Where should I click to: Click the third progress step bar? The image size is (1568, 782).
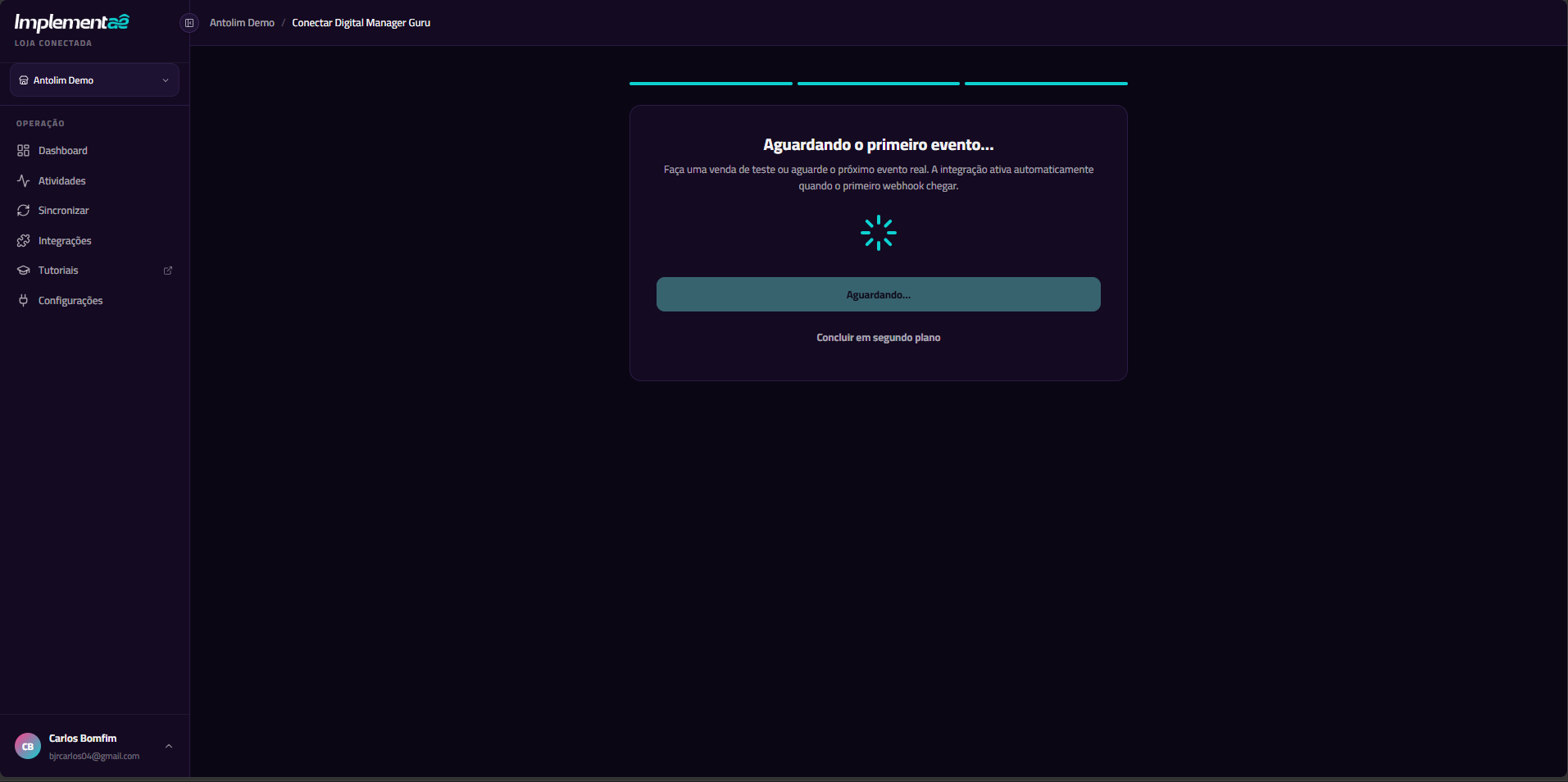point(1046,84)
